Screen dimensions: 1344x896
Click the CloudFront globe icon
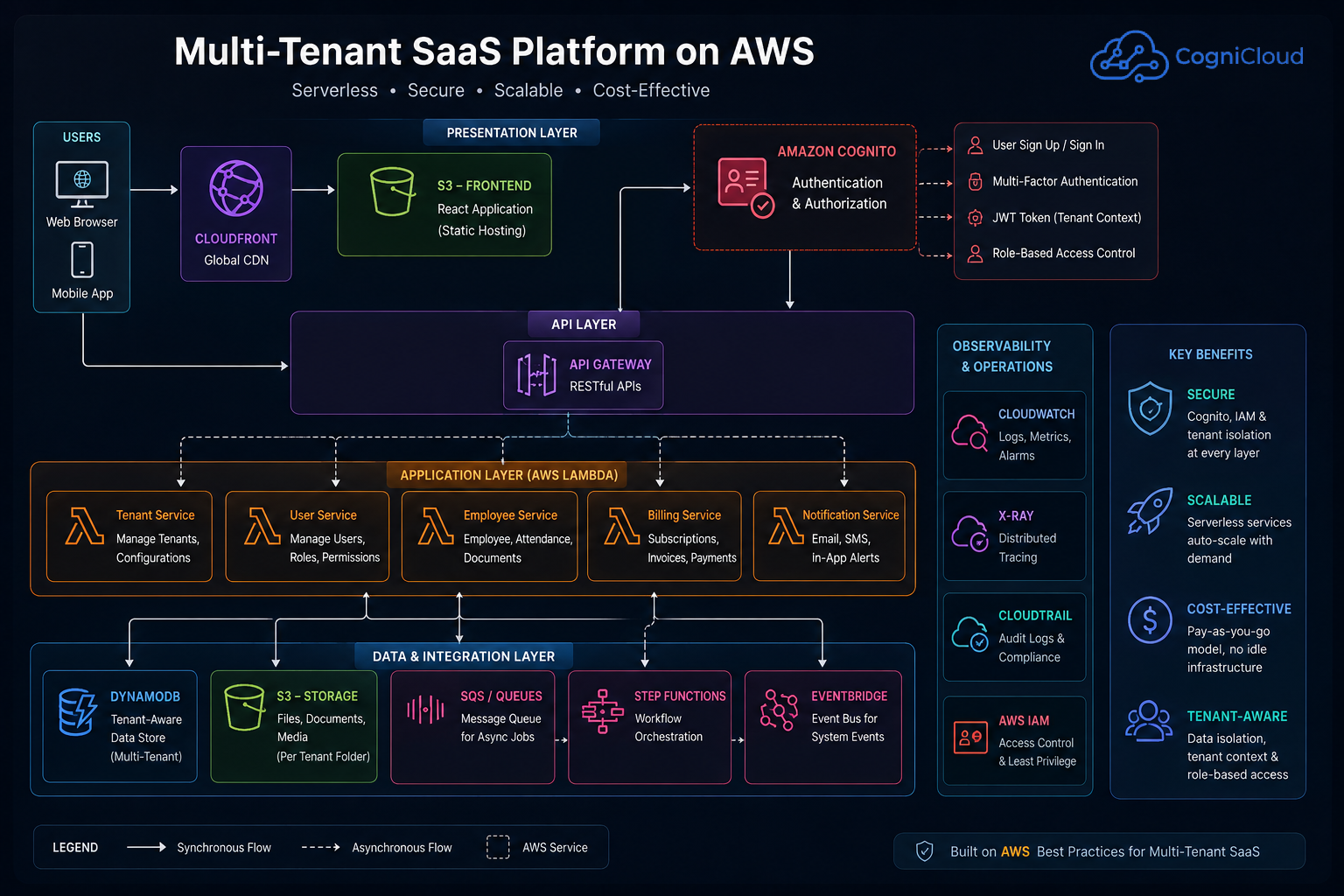tap(236, 188)
